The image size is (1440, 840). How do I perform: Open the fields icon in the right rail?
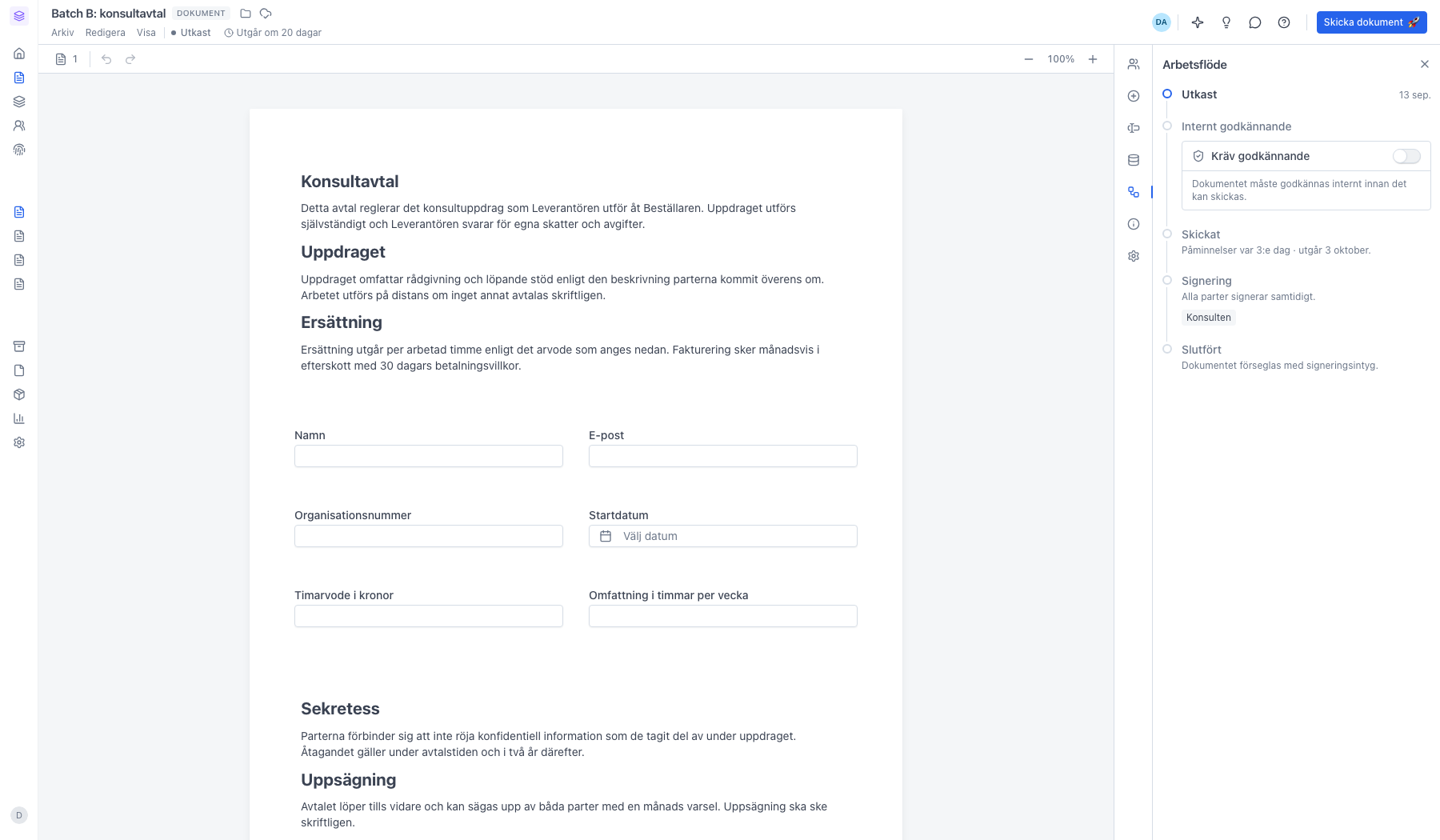pyautogui.click(x=1134, y=128)
